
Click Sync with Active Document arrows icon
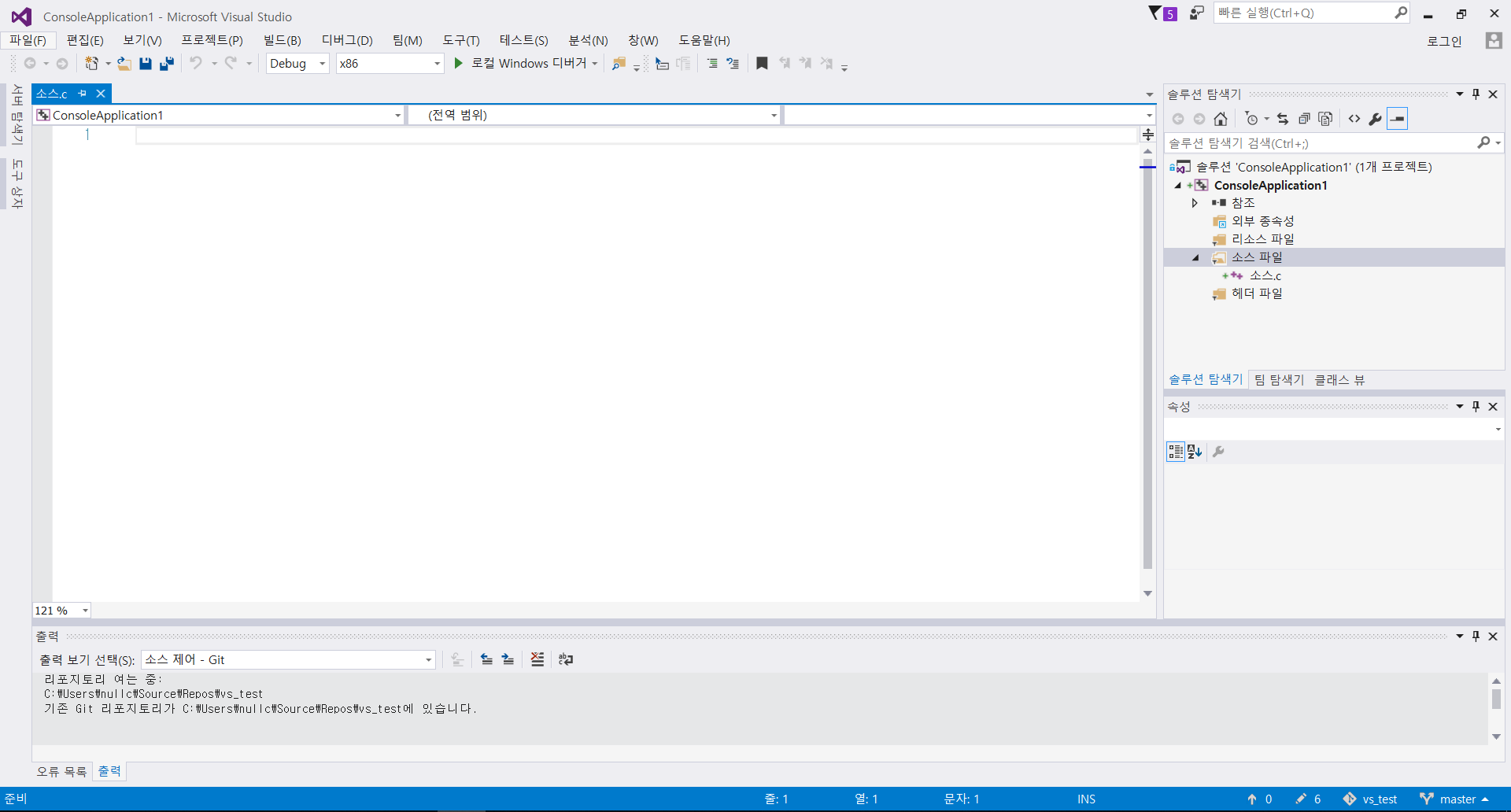coord(1283,119)
